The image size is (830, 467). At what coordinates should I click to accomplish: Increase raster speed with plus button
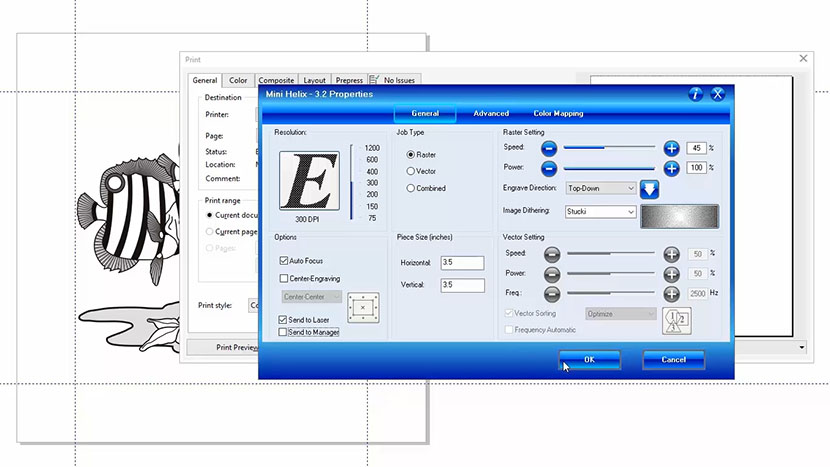672,147
